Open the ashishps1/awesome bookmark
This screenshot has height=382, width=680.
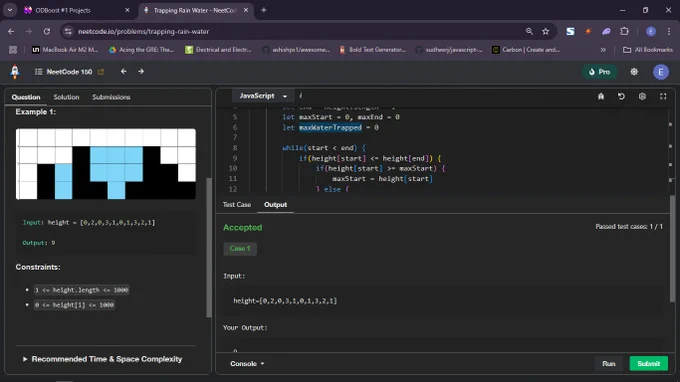click(296, 50)
